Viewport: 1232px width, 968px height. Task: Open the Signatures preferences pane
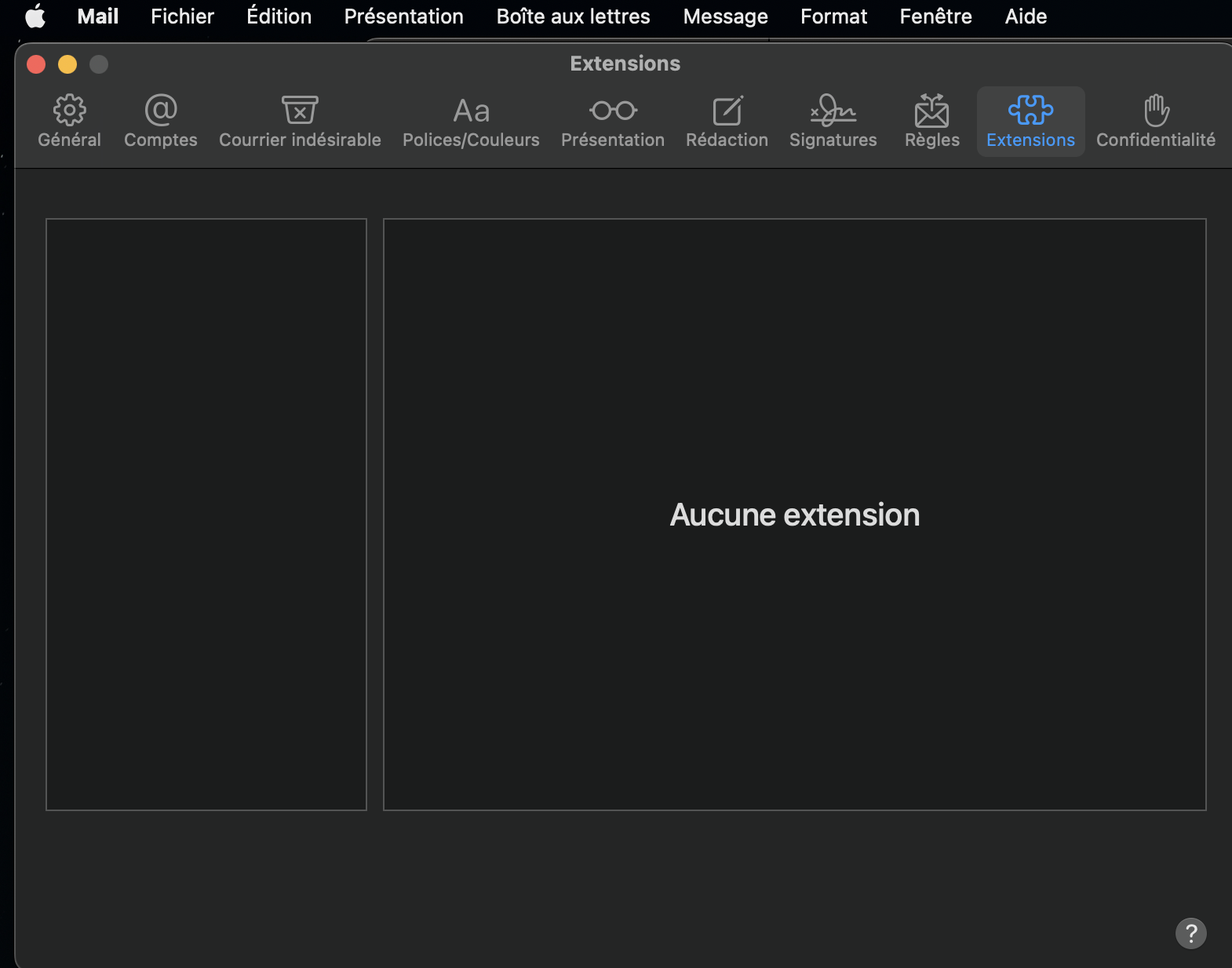[x=833, y=122]
